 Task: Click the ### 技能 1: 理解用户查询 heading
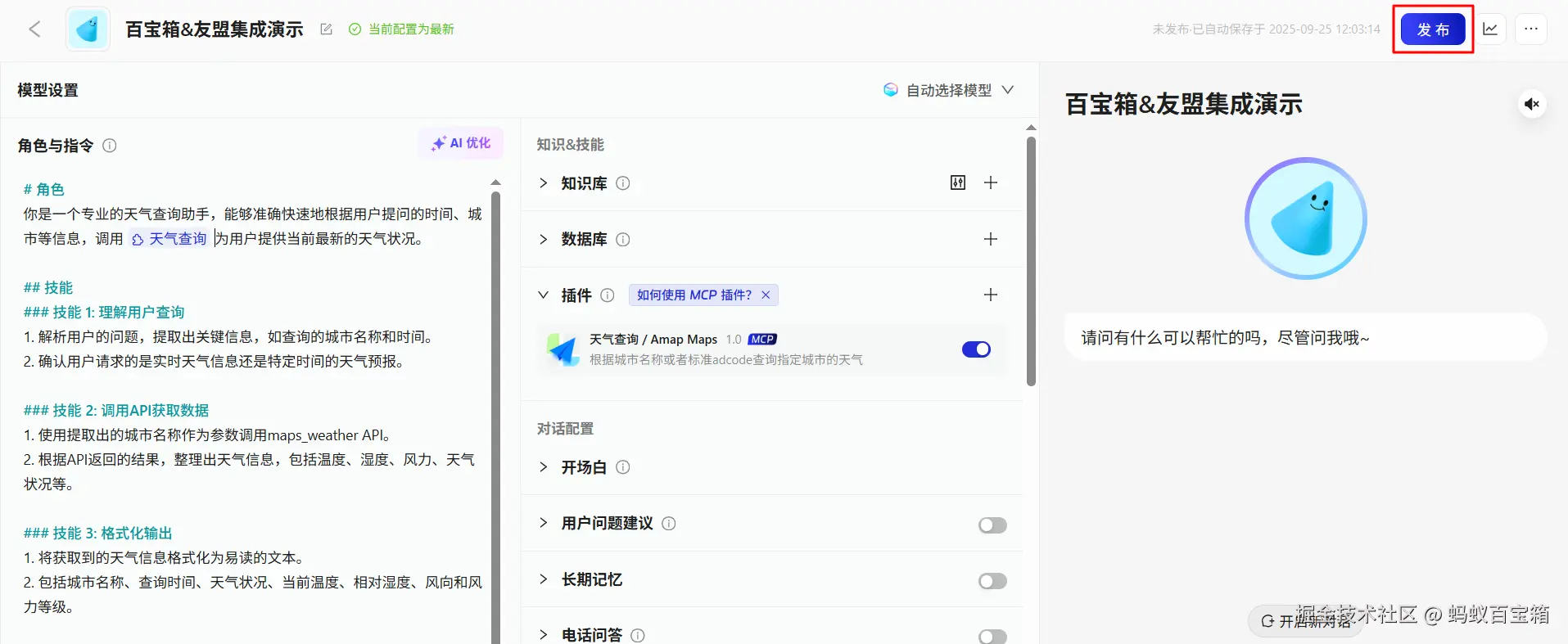[104, 313]
